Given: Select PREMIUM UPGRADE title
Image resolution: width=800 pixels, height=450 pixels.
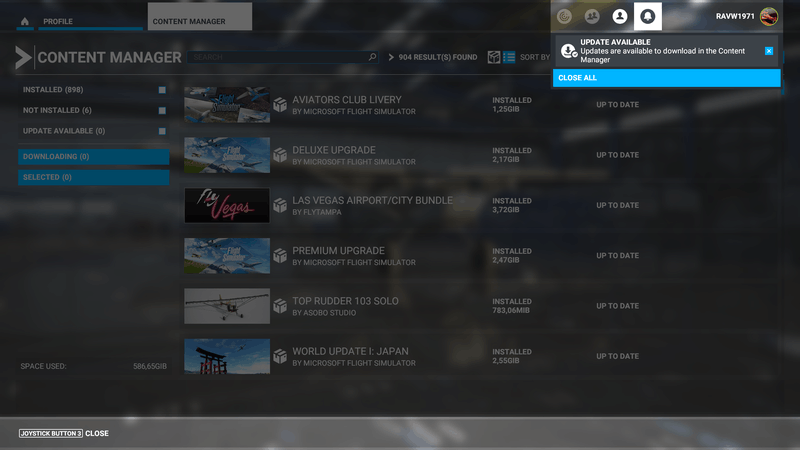Looking at the screenshot, I should (x=338, y=251).
